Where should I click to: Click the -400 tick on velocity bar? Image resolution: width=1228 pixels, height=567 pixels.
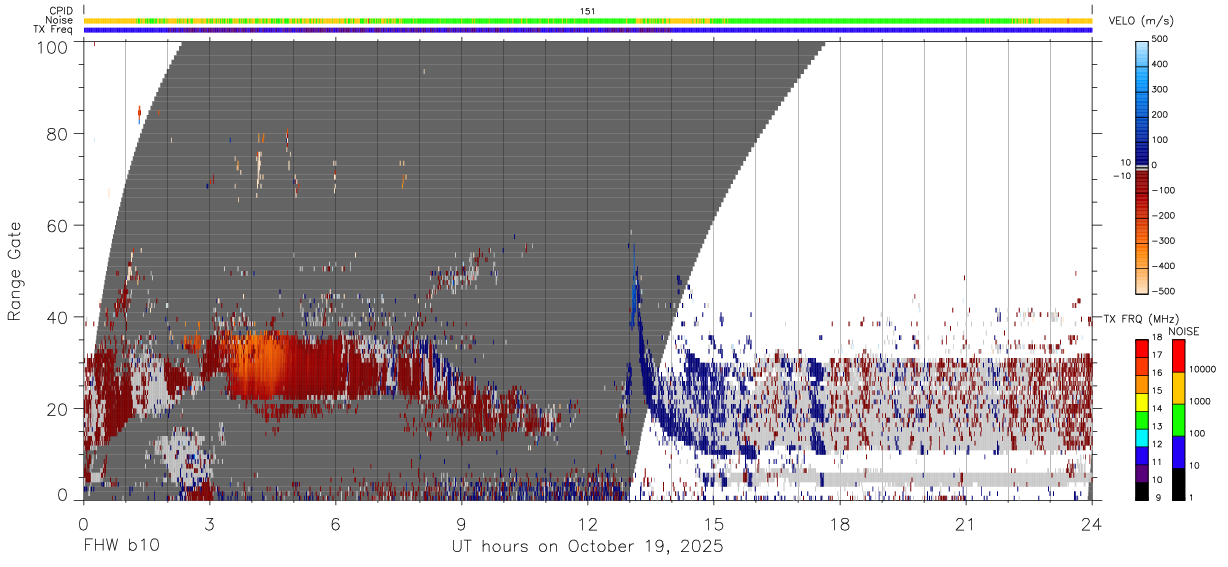(x=1163, y=267)
